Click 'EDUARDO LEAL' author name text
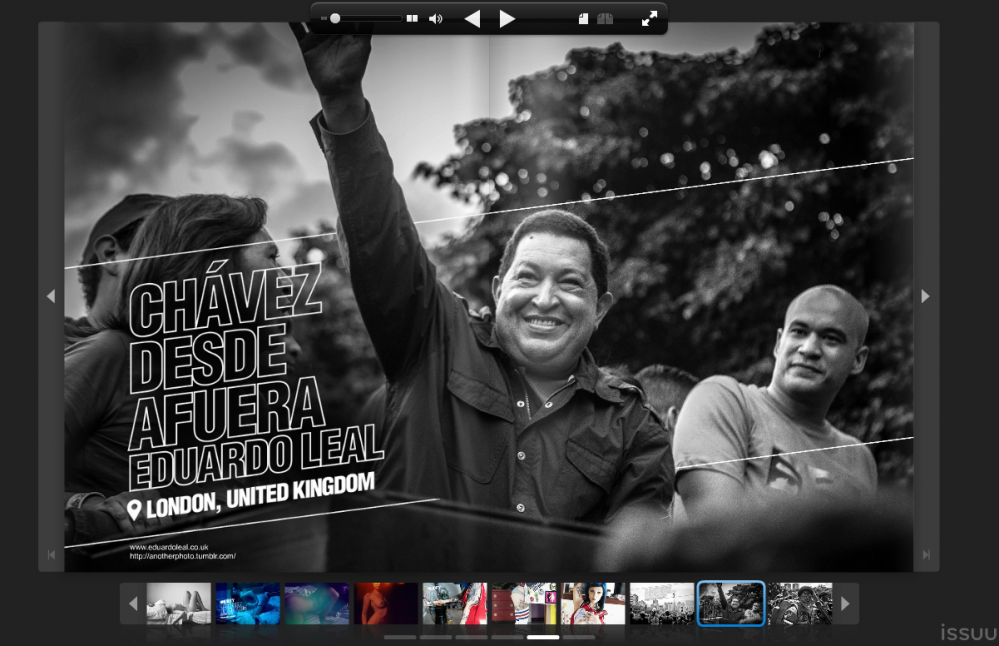 click(256, 456)
